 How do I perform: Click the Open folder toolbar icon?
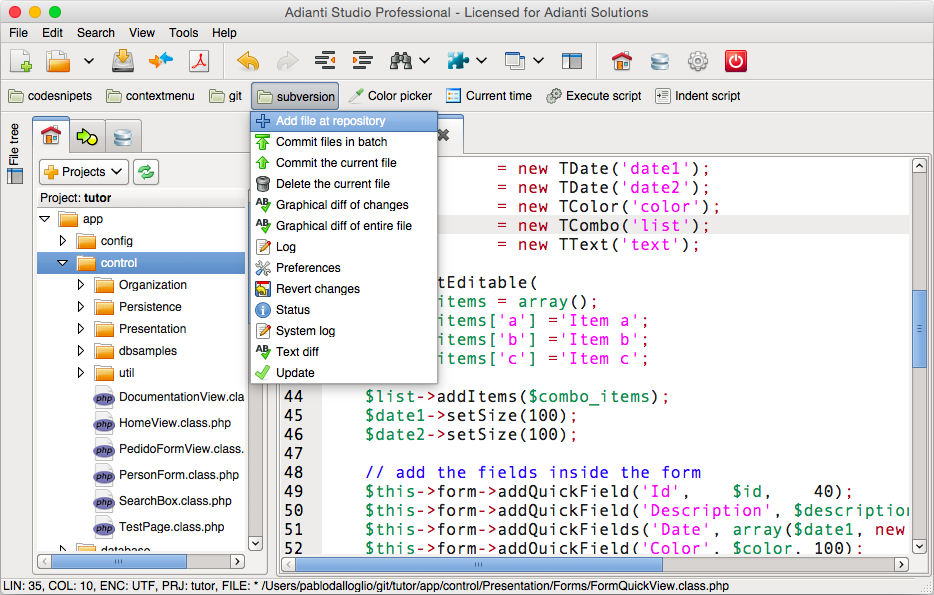[x=58, y=61]
